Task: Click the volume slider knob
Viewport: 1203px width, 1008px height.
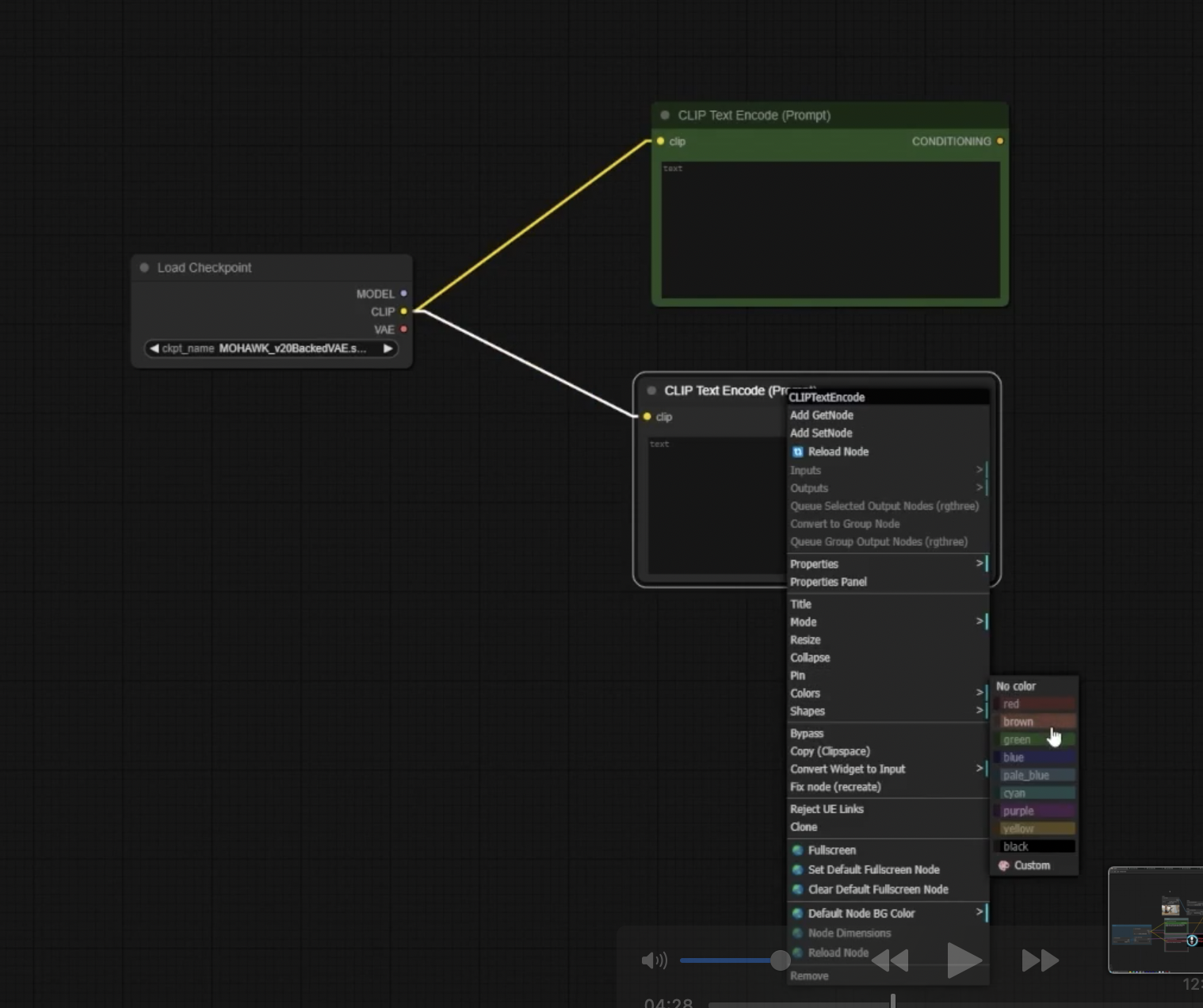Action: click(x=780, y=960)
